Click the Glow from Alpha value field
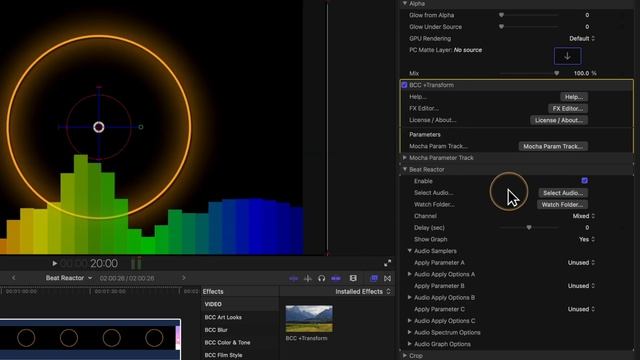640x360 pixels. [587, 15]
